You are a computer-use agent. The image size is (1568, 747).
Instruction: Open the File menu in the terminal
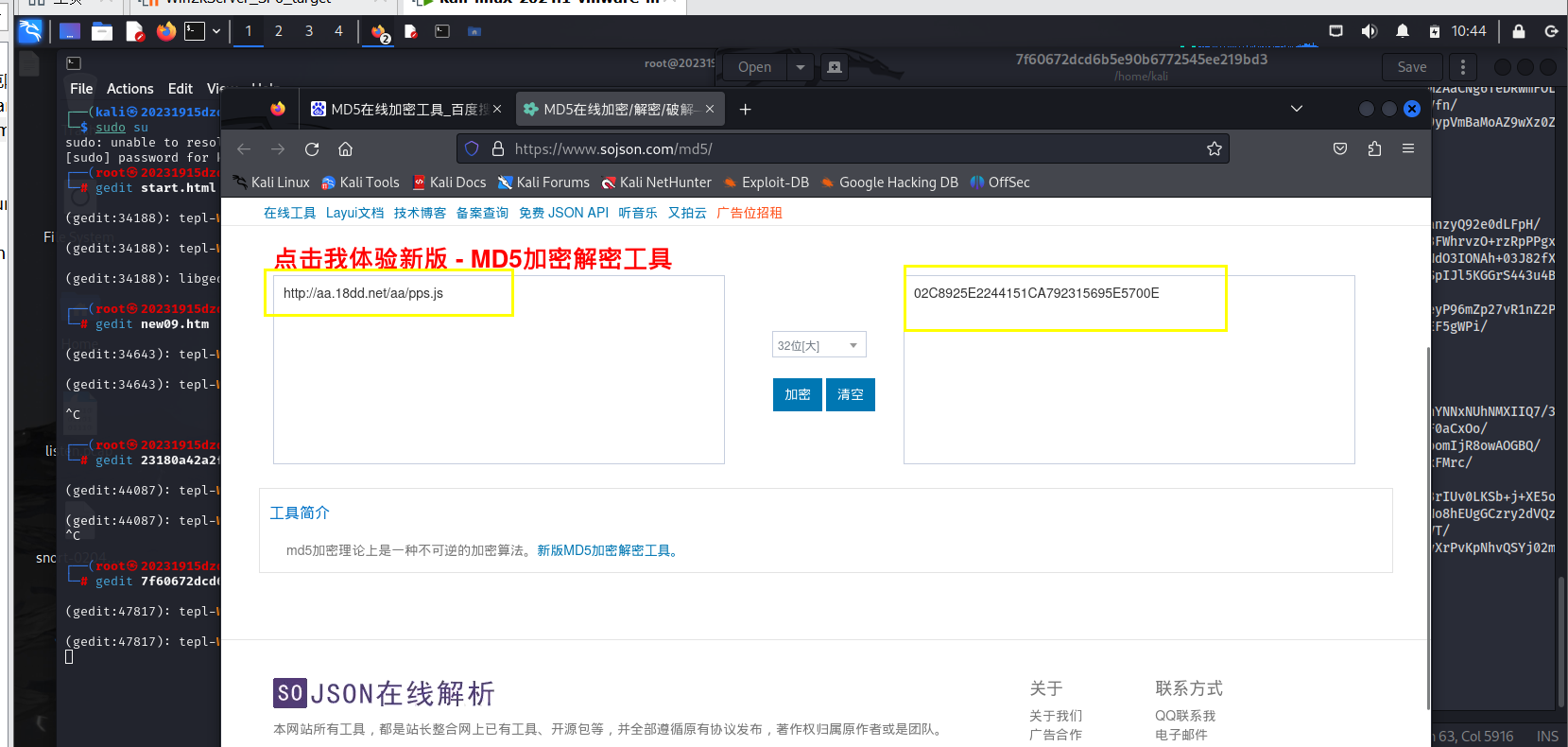81,89
